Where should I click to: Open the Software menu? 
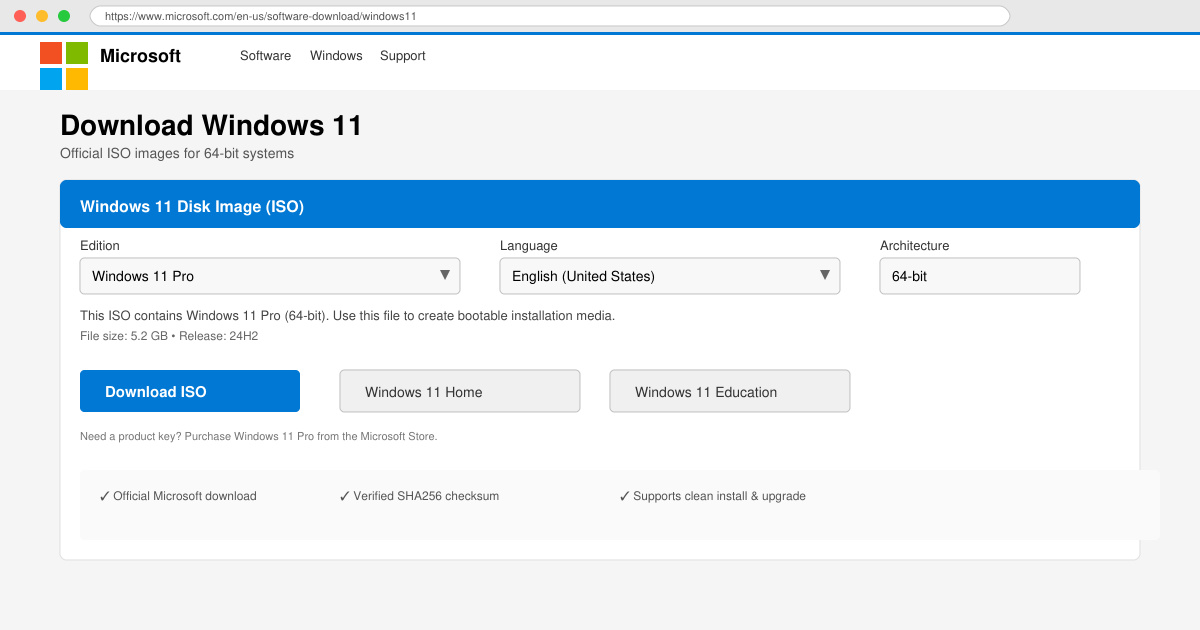coord(265,56)
